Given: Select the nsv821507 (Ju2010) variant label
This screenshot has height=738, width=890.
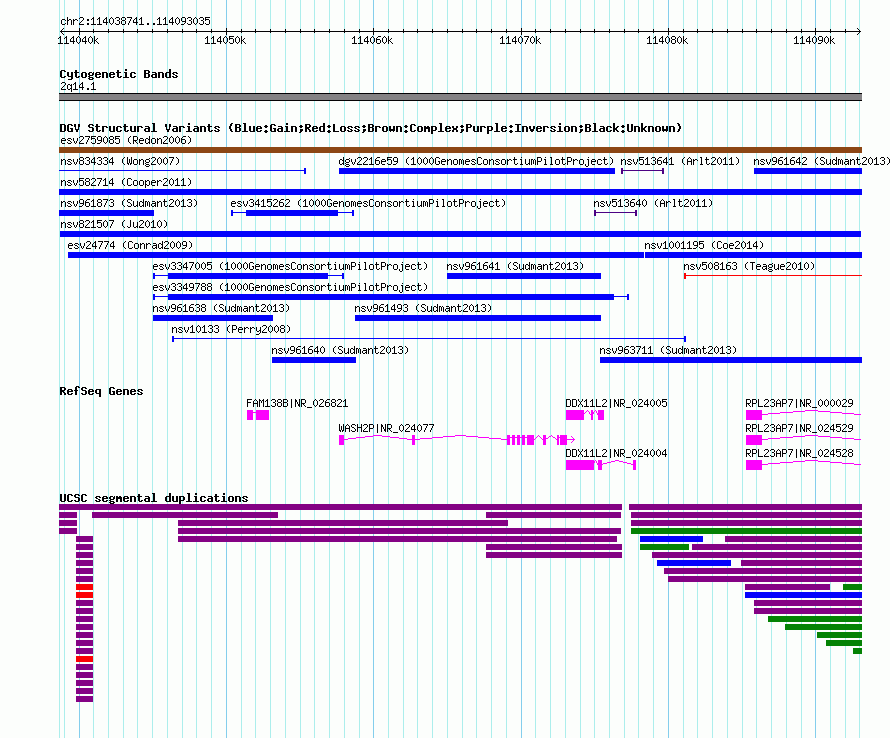Looking at the screenshot, I should click(x=114, y=224).
